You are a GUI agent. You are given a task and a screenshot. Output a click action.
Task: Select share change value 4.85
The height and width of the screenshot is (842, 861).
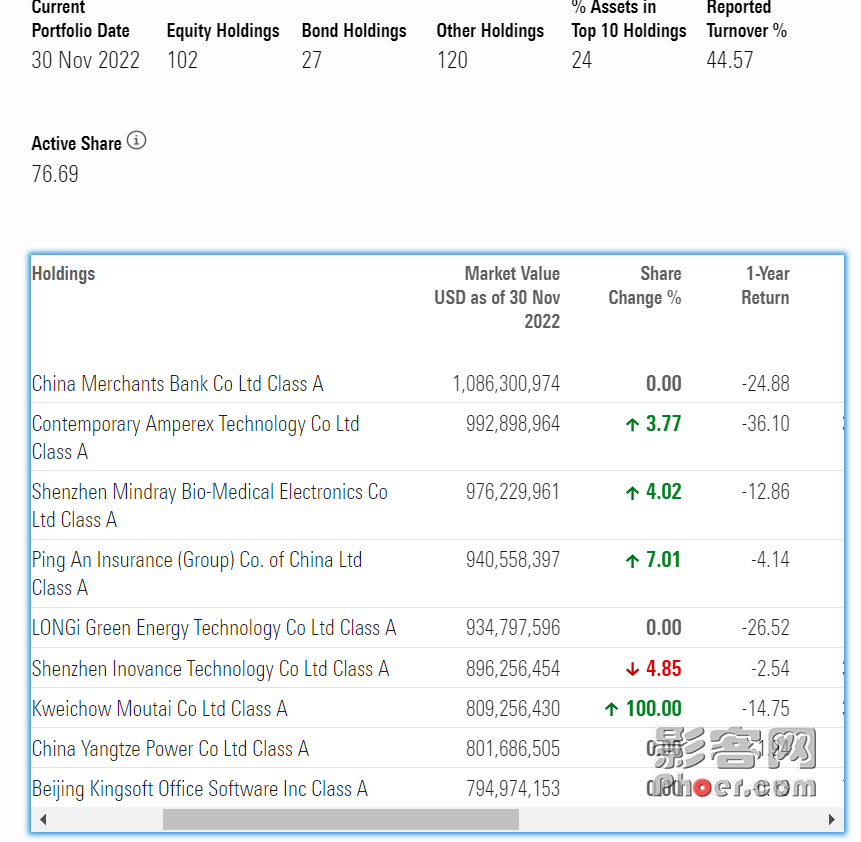tap(663, 668)
